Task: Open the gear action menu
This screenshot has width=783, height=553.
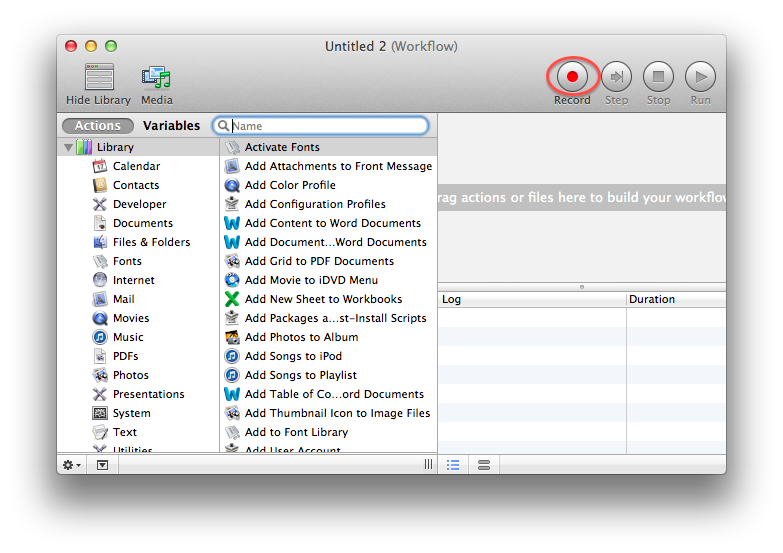Action: click(x=72, y=465)
